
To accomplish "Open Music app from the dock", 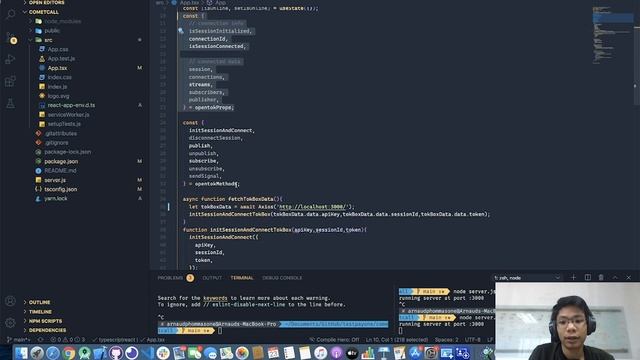I will tap(320, 353).
